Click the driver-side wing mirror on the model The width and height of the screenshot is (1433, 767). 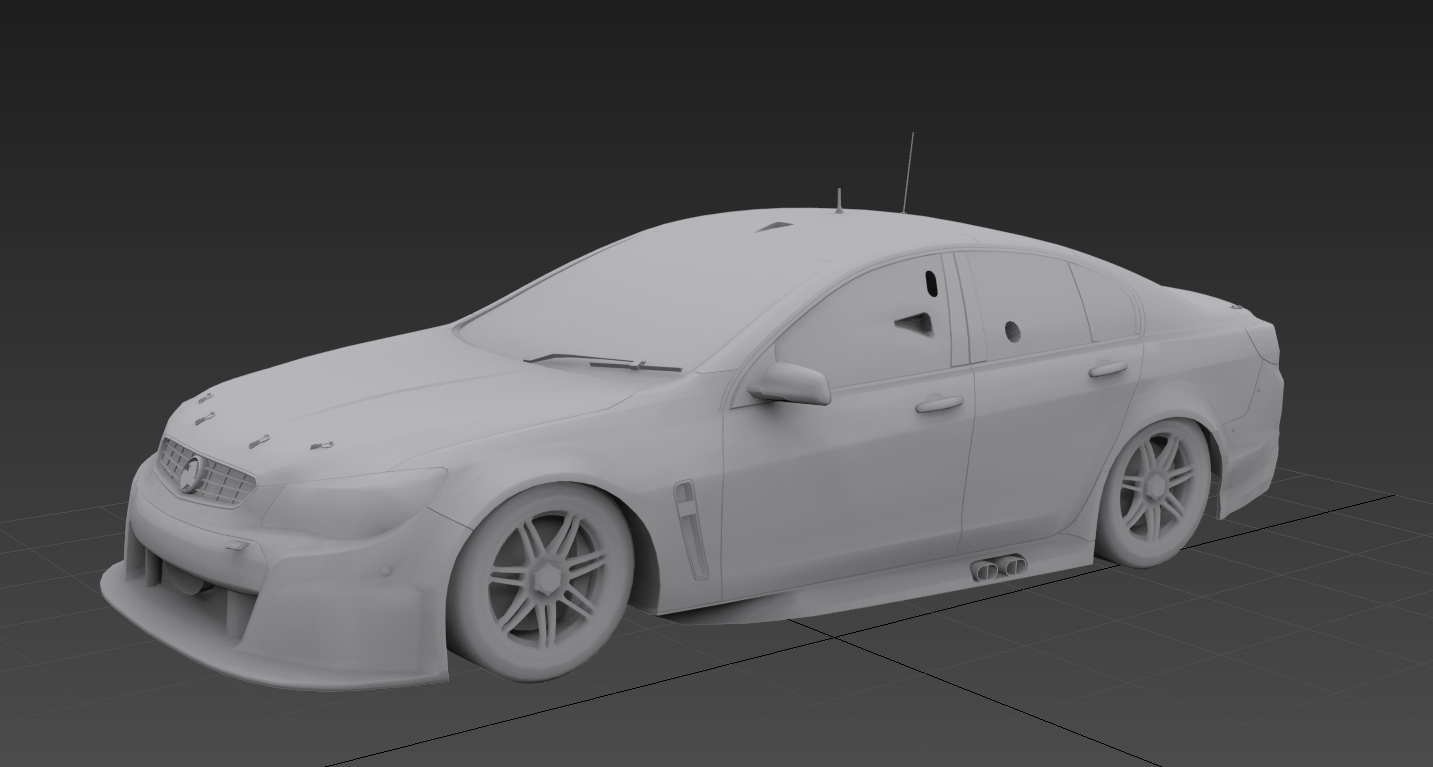(791, 384)
